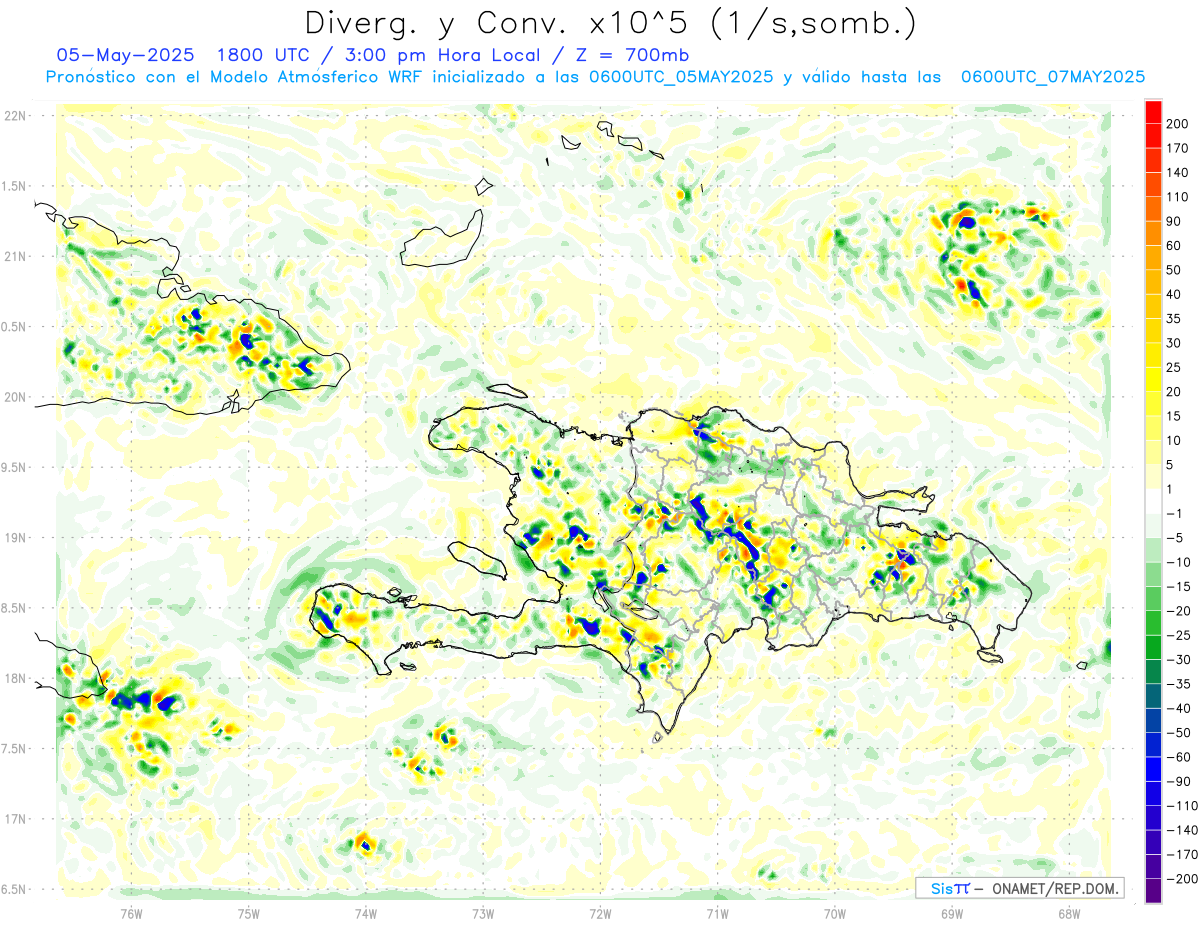The image size is (1200, 927).
Task: Select the '72W' longitude label
Action: (x=600, y=914)
